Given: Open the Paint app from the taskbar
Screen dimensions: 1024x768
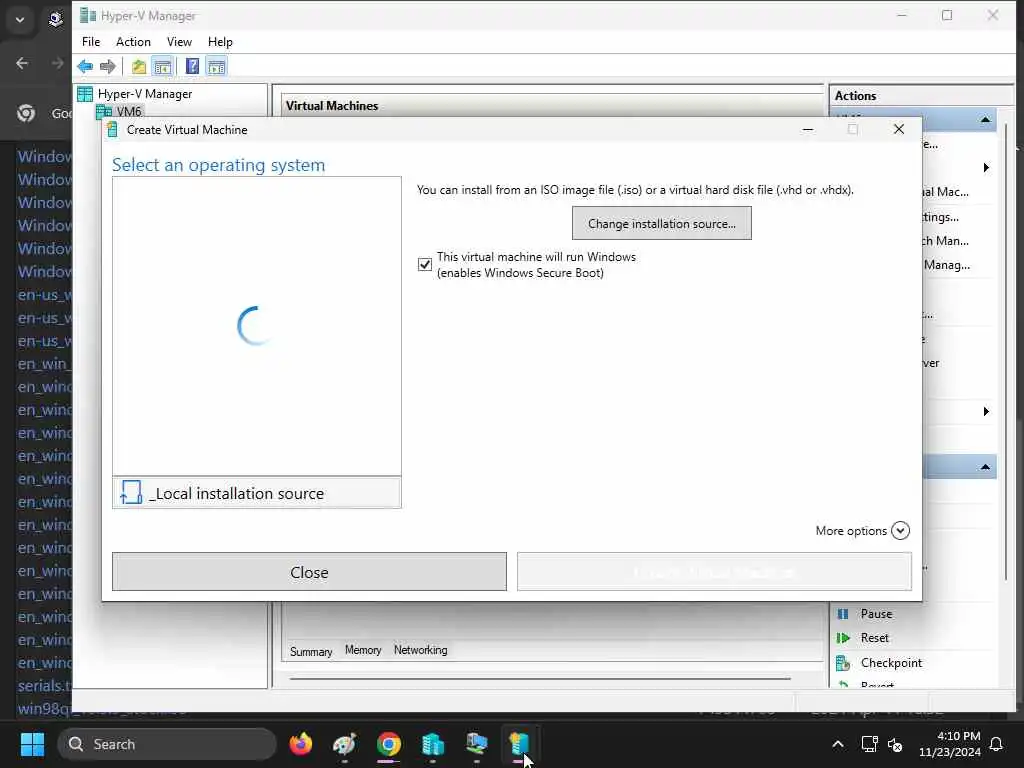Looking at the screenshot, I should coord(344,744).
